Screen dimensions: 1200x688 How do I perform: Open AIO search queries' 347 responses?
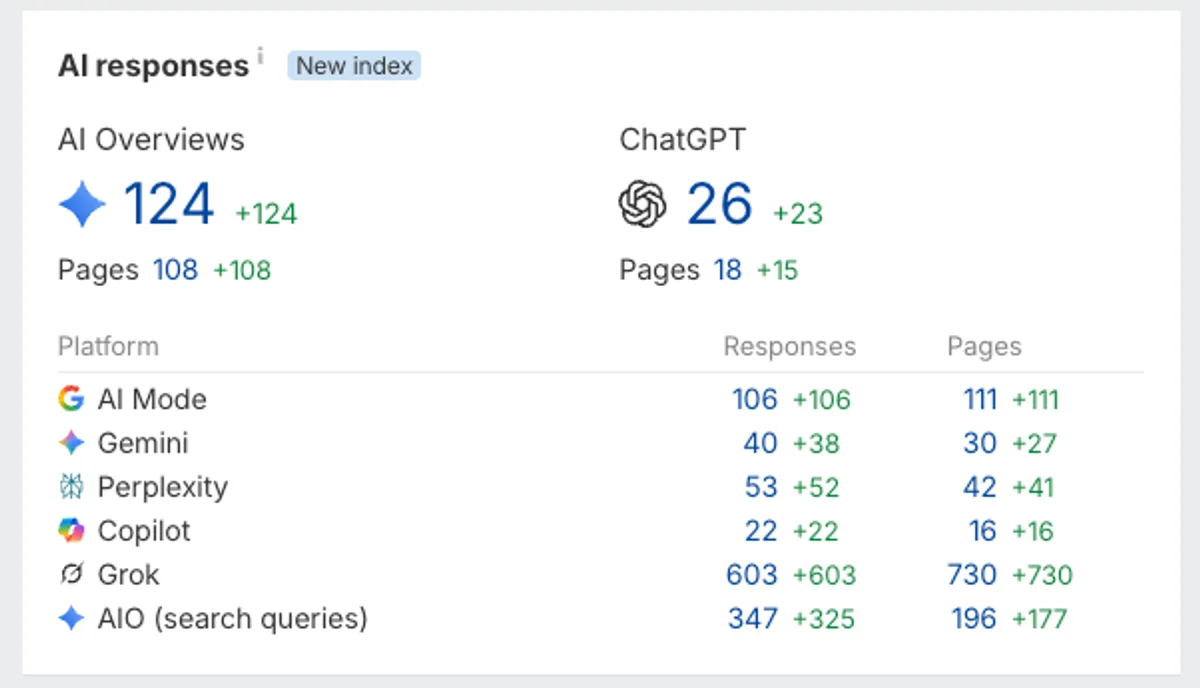pos(753,619)
